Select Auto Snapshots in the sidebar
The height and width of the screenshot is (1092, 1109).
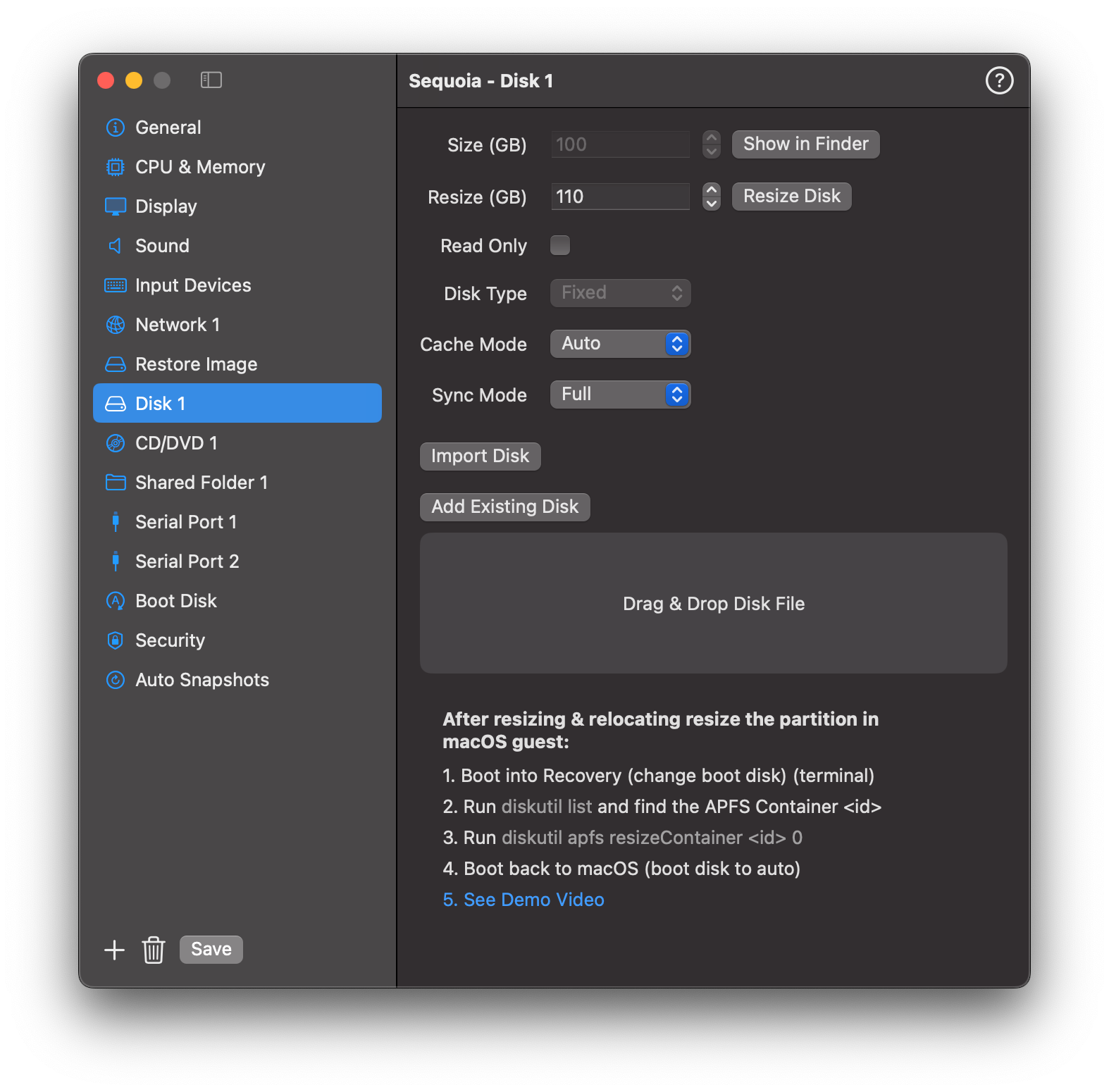click(202, 680)
